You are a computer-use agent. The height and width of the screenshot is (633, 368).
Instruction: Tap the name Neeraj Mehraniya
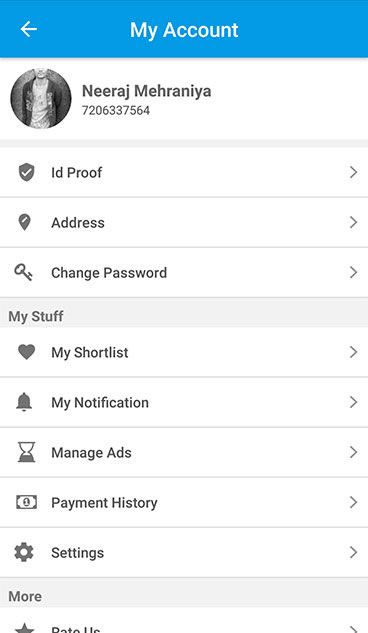click(x=146, y=92)
